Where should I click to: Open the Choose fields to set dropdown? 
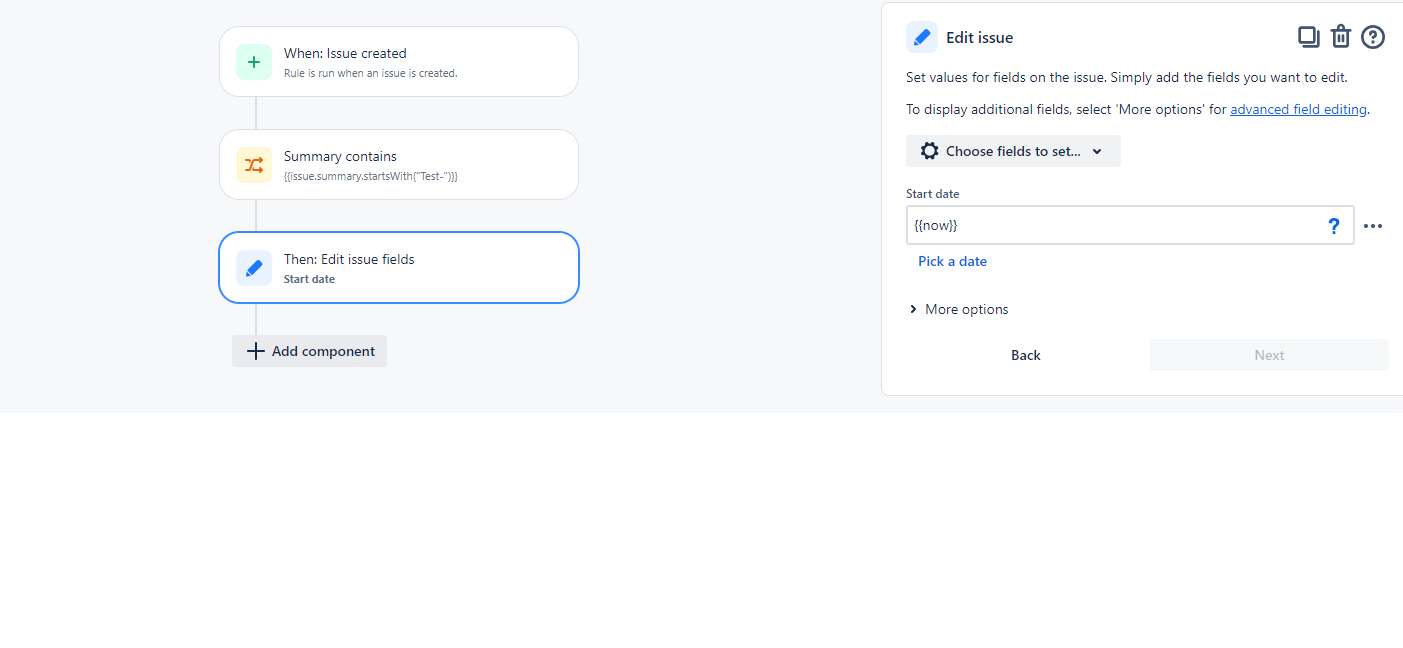point(1013,150)
